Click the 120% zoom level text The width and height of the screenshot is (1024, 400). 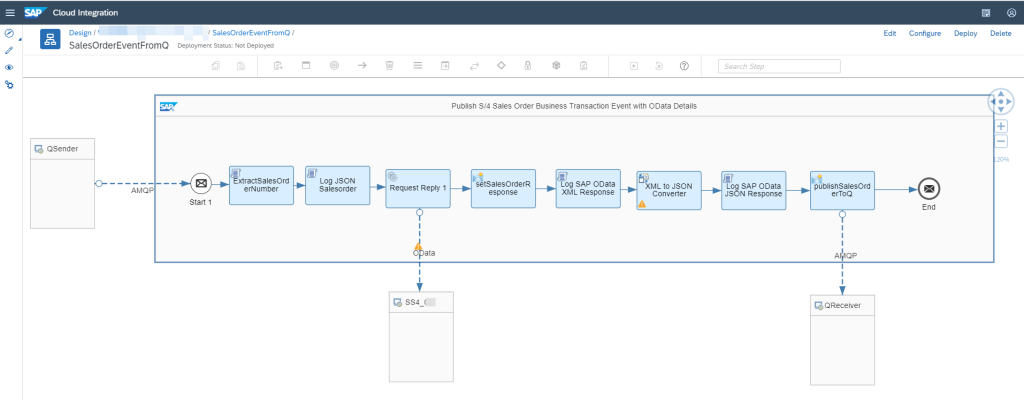1001,159
